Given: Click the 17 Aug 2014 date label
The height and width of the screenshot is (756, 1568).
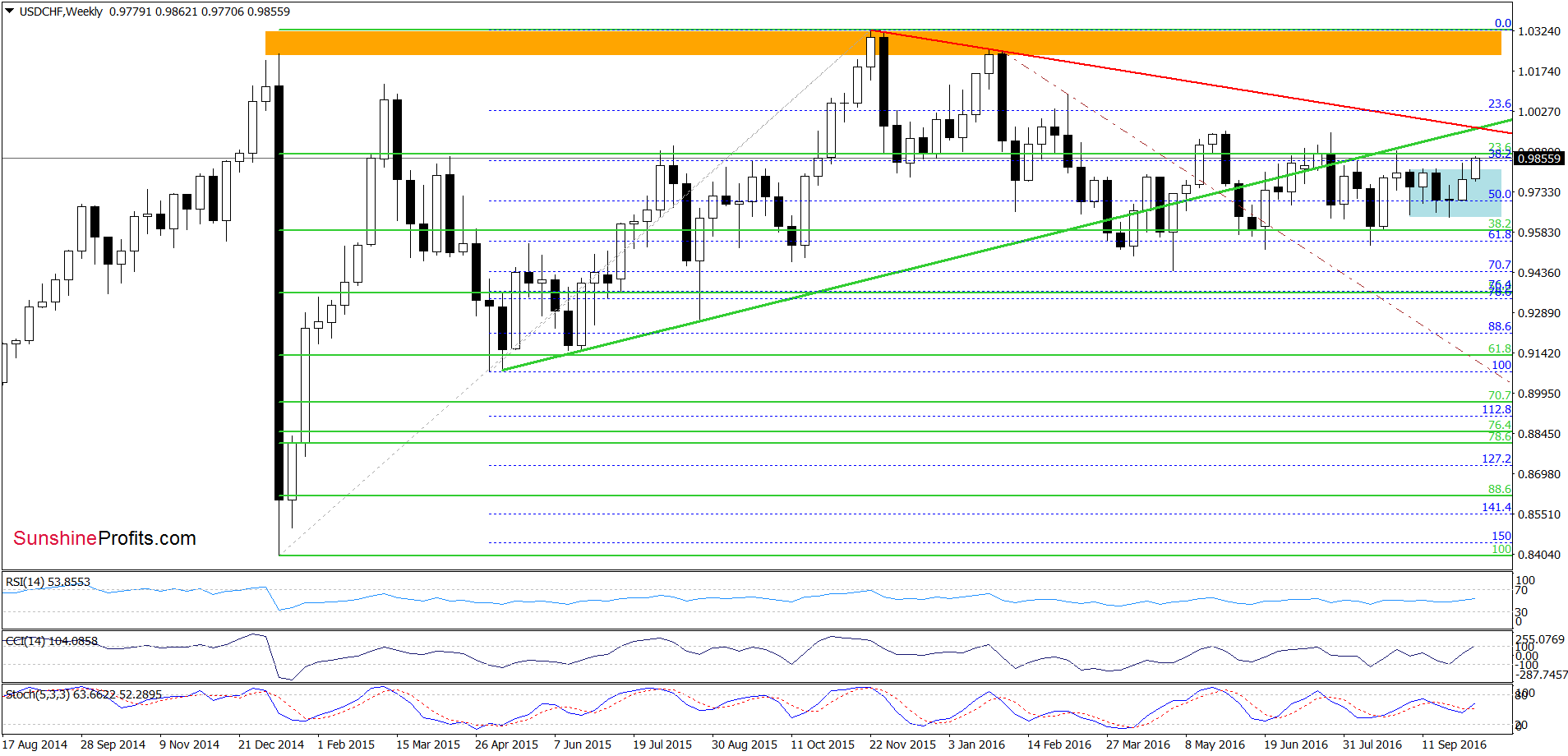Looking at the screenshot, I should tap(35, 744).
